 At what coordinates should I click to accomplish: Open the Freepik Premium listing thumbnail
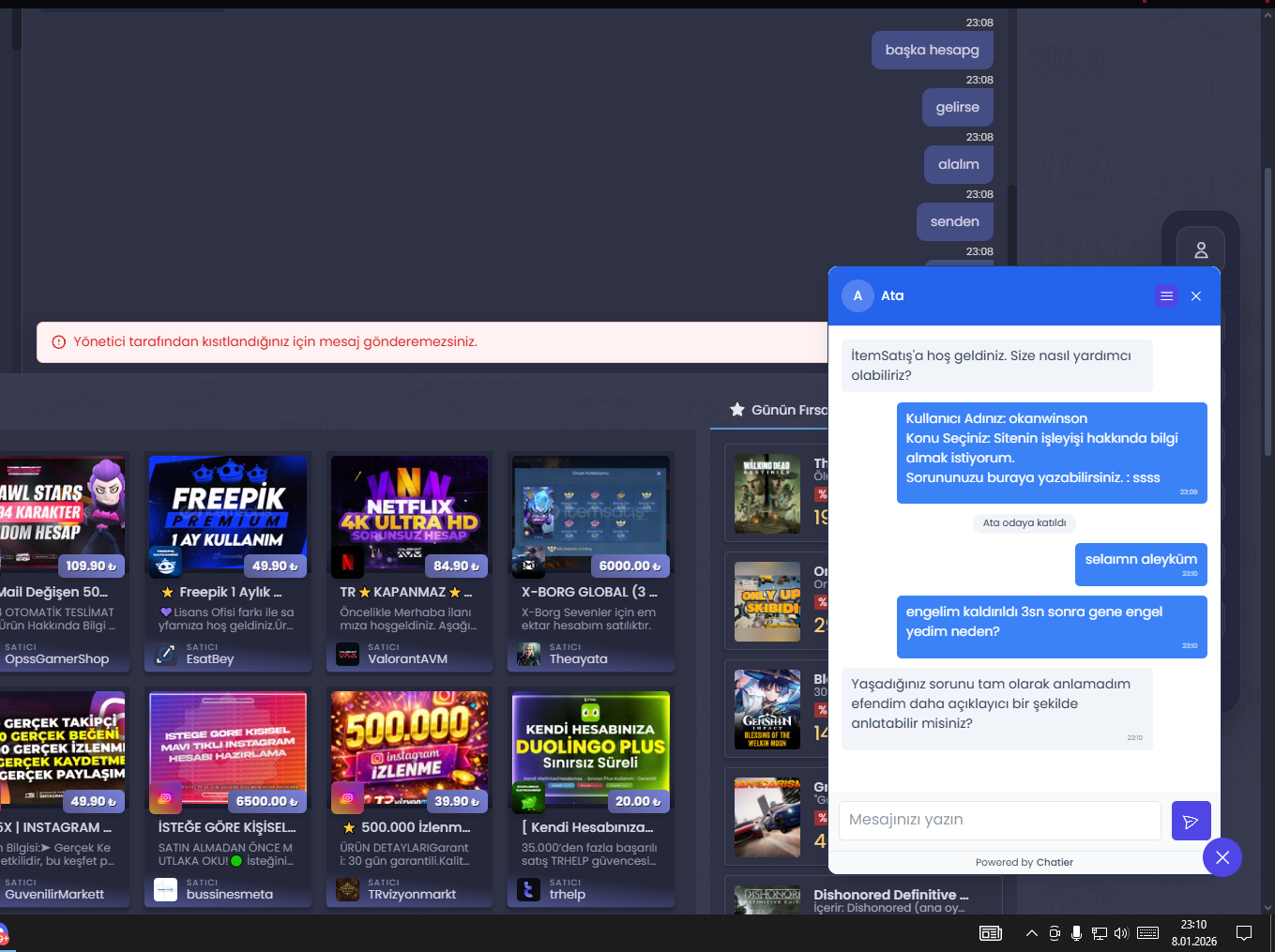[228, 512]
